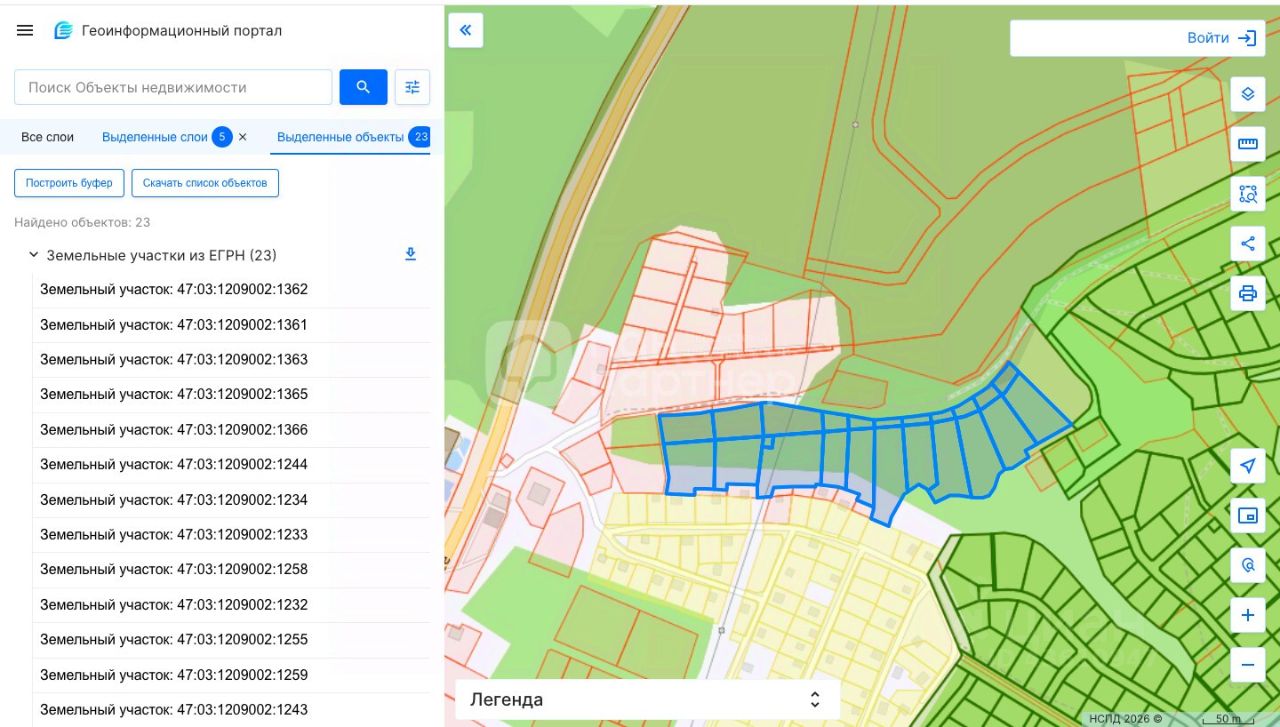Share the current map view

click(1247, 243)
